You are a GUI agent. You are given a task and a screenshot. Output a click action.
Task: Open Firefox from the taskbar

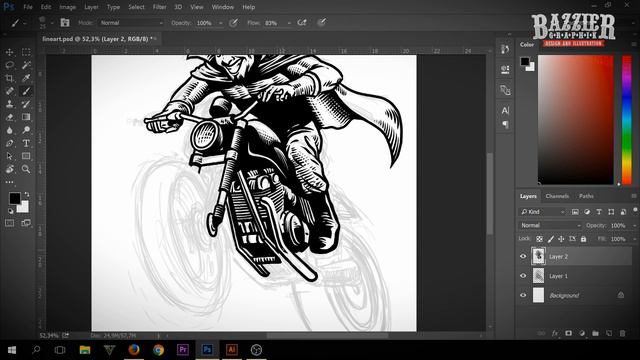[x=134, y=350]
